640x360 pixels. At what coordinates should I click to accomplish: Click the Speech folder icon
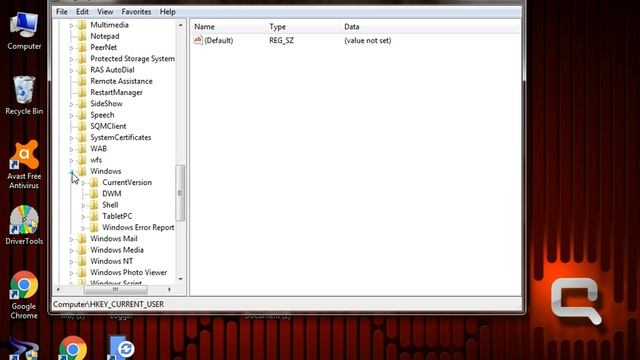(82, 115)
